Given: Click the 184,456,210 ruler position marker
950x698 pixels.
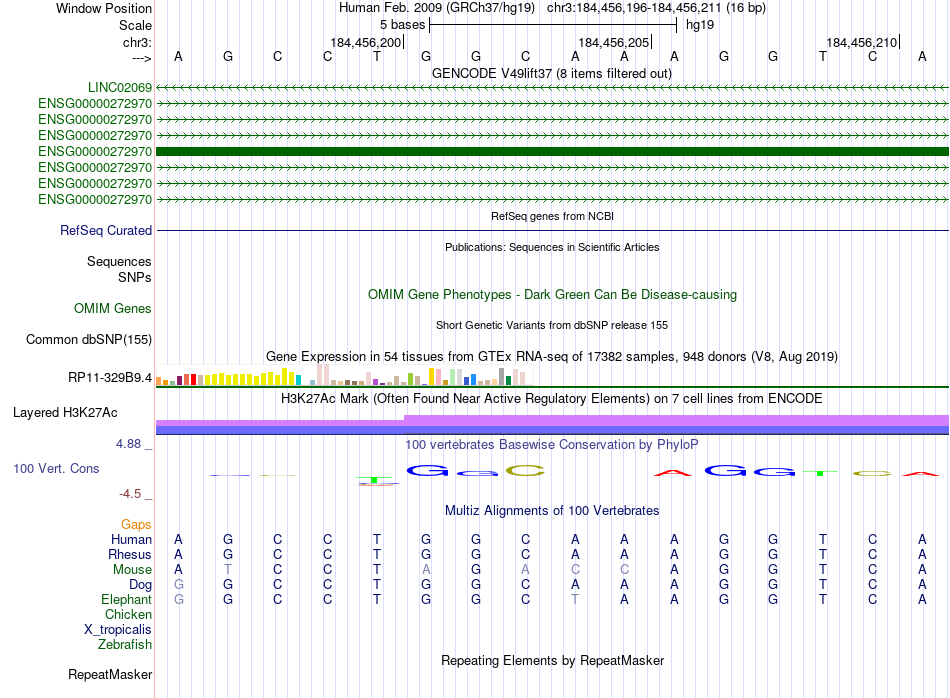Looking at the screenshot, I should point(862,42).
